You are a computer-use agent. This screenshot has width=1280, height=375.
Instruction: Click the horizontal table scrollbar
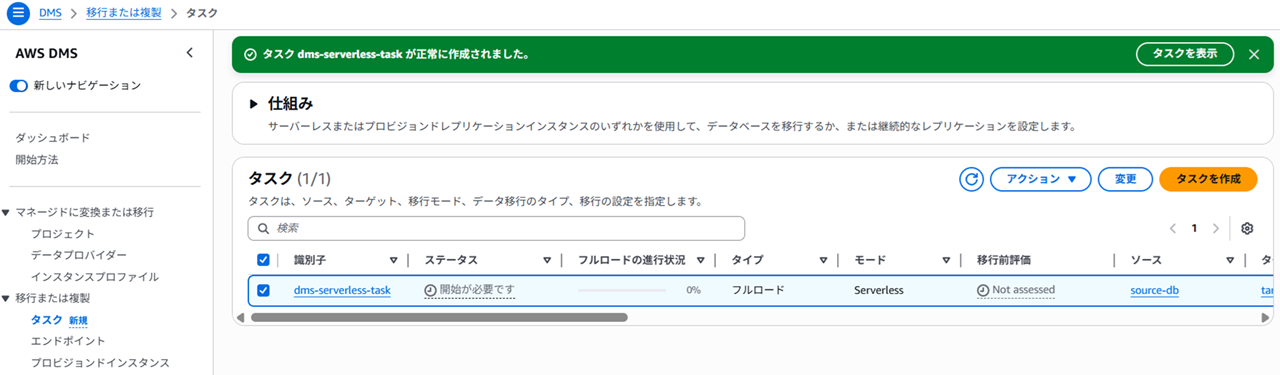439,317
